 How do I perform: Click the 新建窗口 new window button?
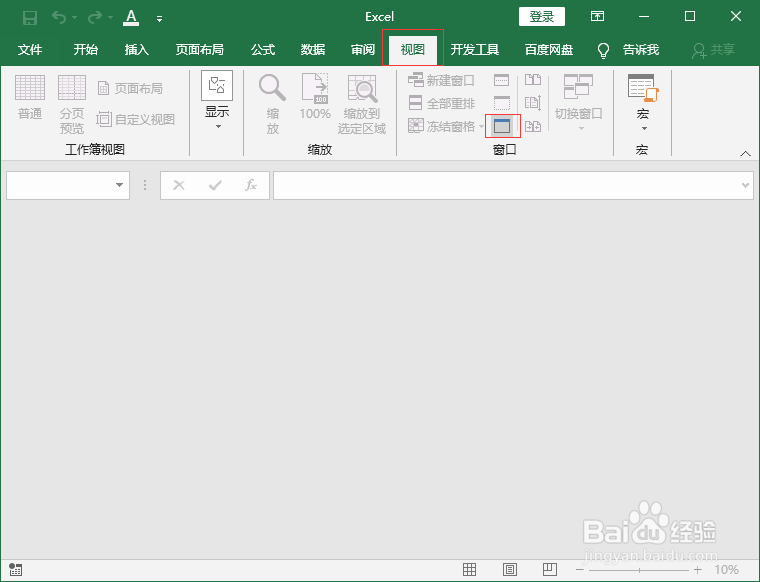point(441,80)
